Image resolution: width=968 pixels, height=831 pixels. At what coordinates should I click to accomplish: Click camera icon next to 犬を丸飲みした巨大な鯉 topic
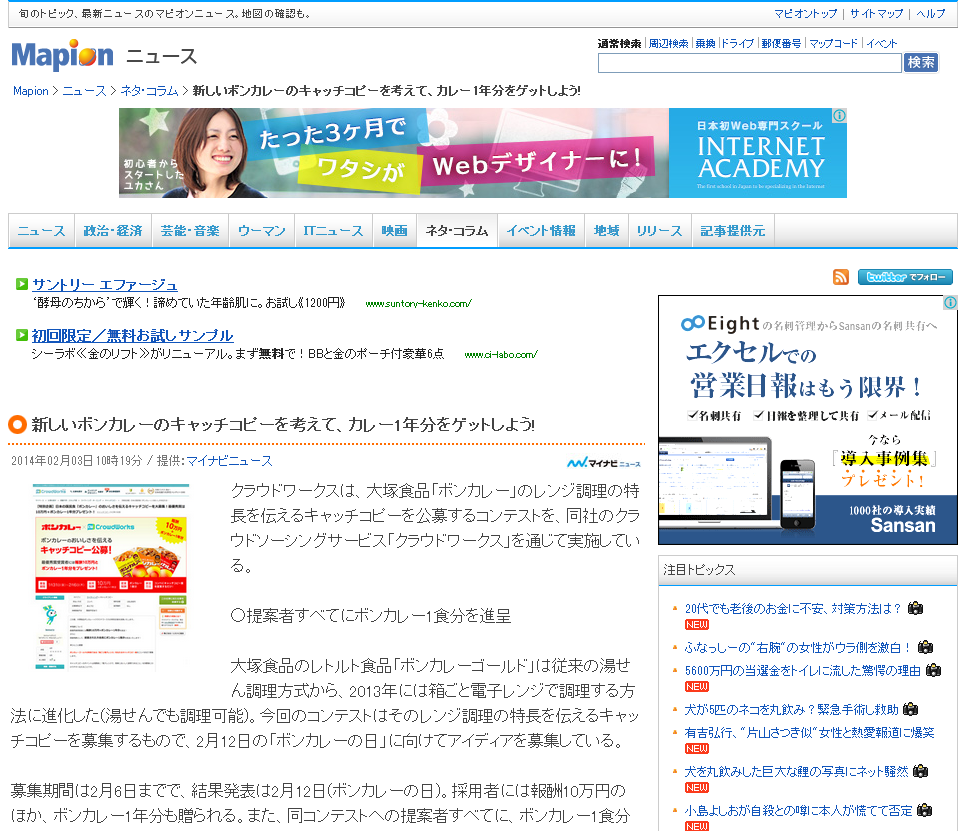click(920, 770)
